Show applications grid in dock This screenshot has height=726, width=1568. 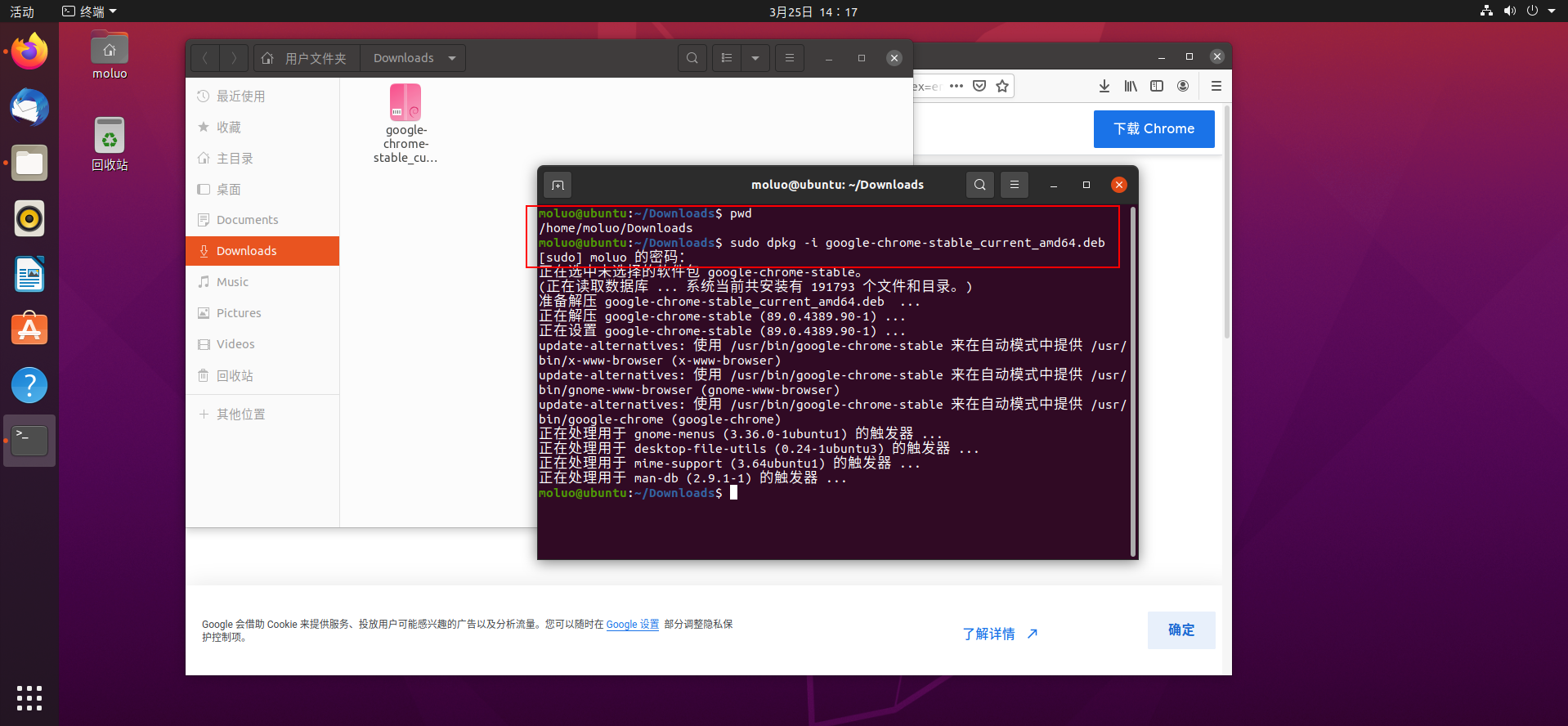point(29,698)
